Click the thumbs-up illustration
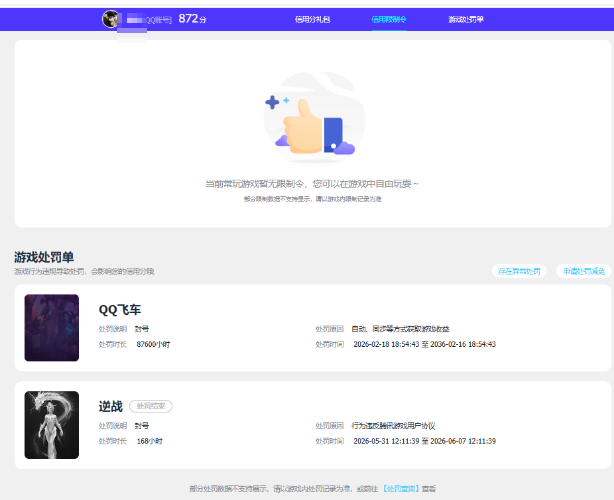Screen dimensions: 614x500 [314, 117]
